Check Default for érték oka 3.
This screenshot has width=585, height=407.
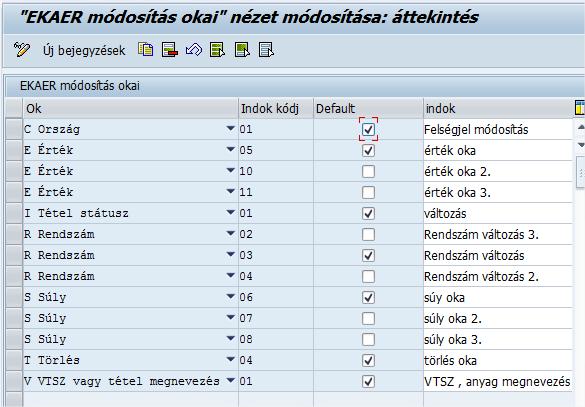pos(368,192)
